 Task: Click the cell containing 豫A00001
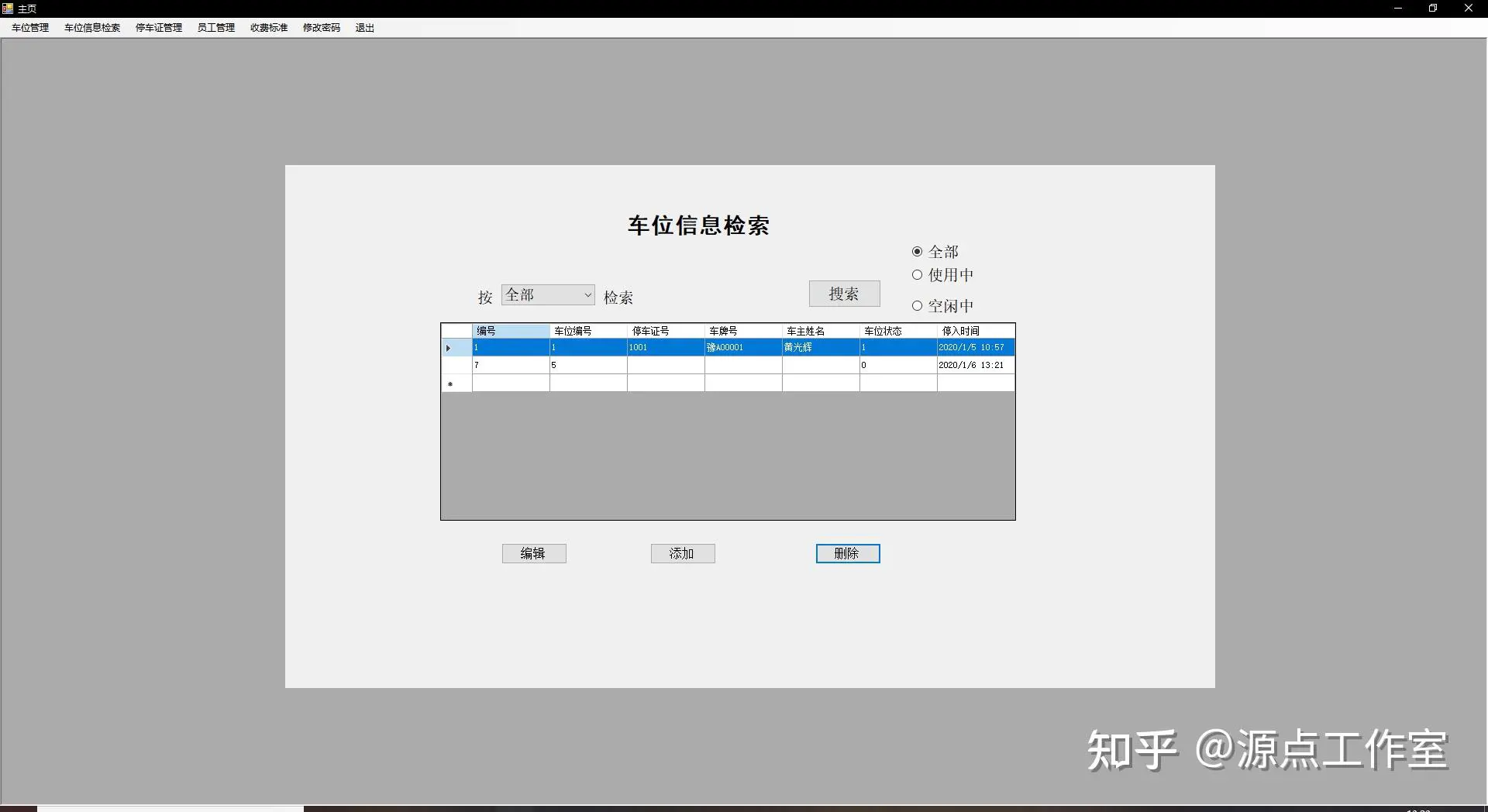click(743, 348)
